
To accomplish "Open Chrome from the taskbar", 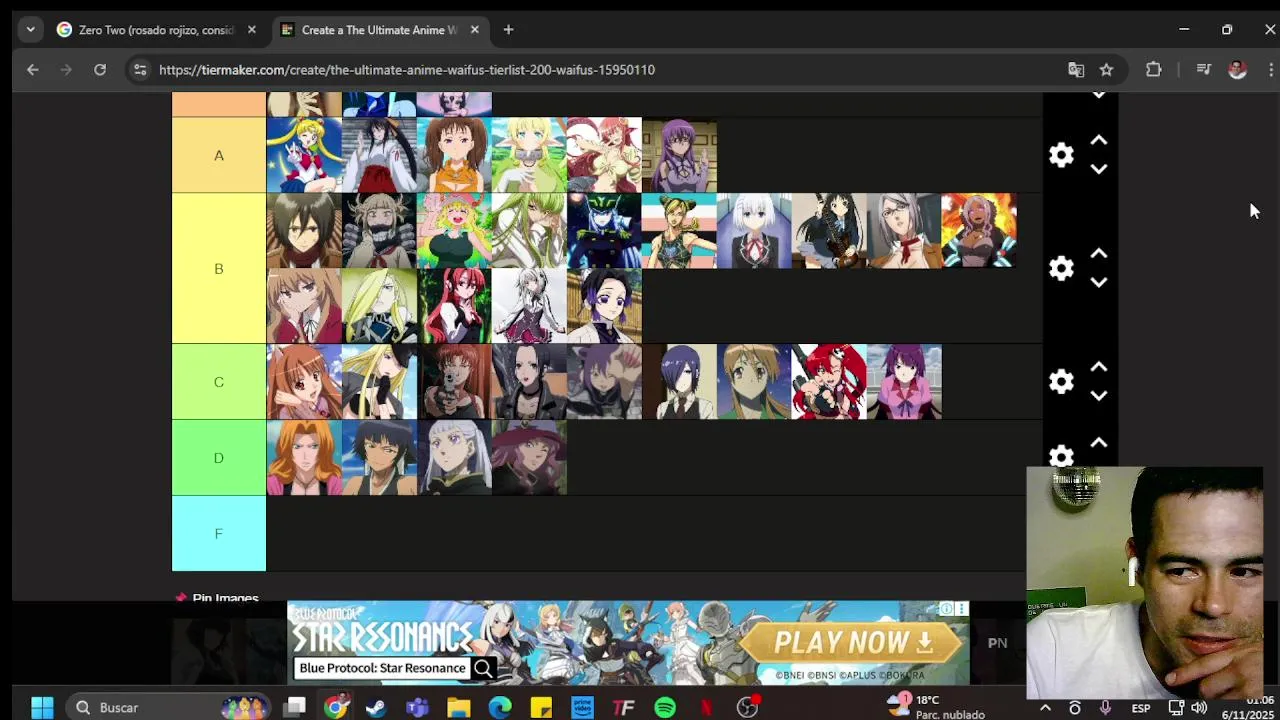I will pos(336,707).
